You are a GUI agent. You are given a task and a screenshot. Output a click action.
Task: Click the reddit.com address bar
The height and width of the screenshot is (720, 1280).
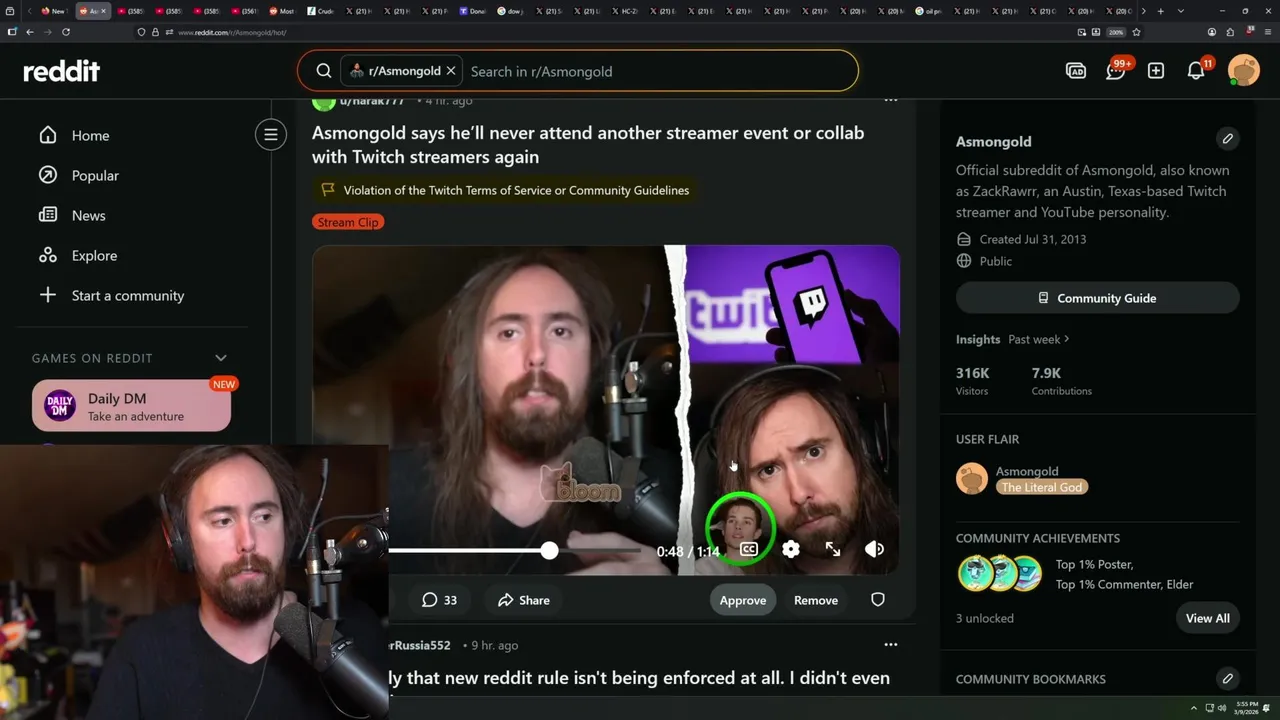(x=600, y=32)
